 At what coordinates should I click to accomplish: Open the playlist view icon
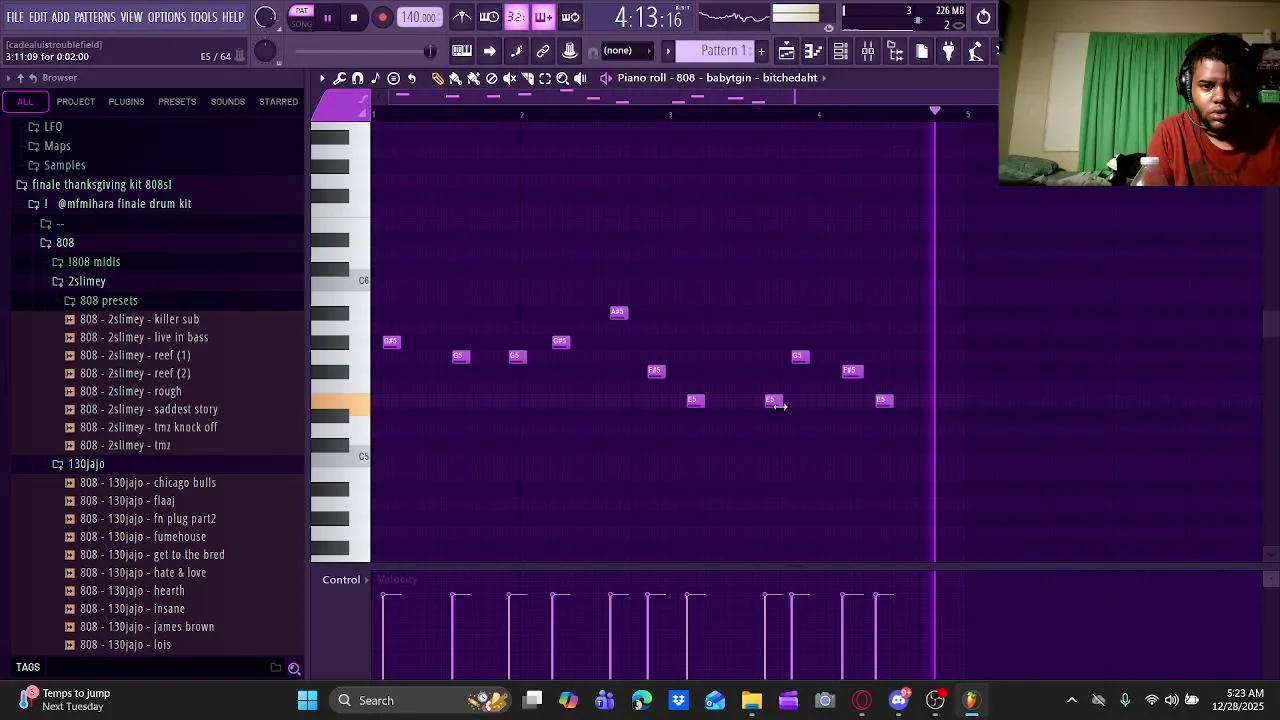[787, 51]
